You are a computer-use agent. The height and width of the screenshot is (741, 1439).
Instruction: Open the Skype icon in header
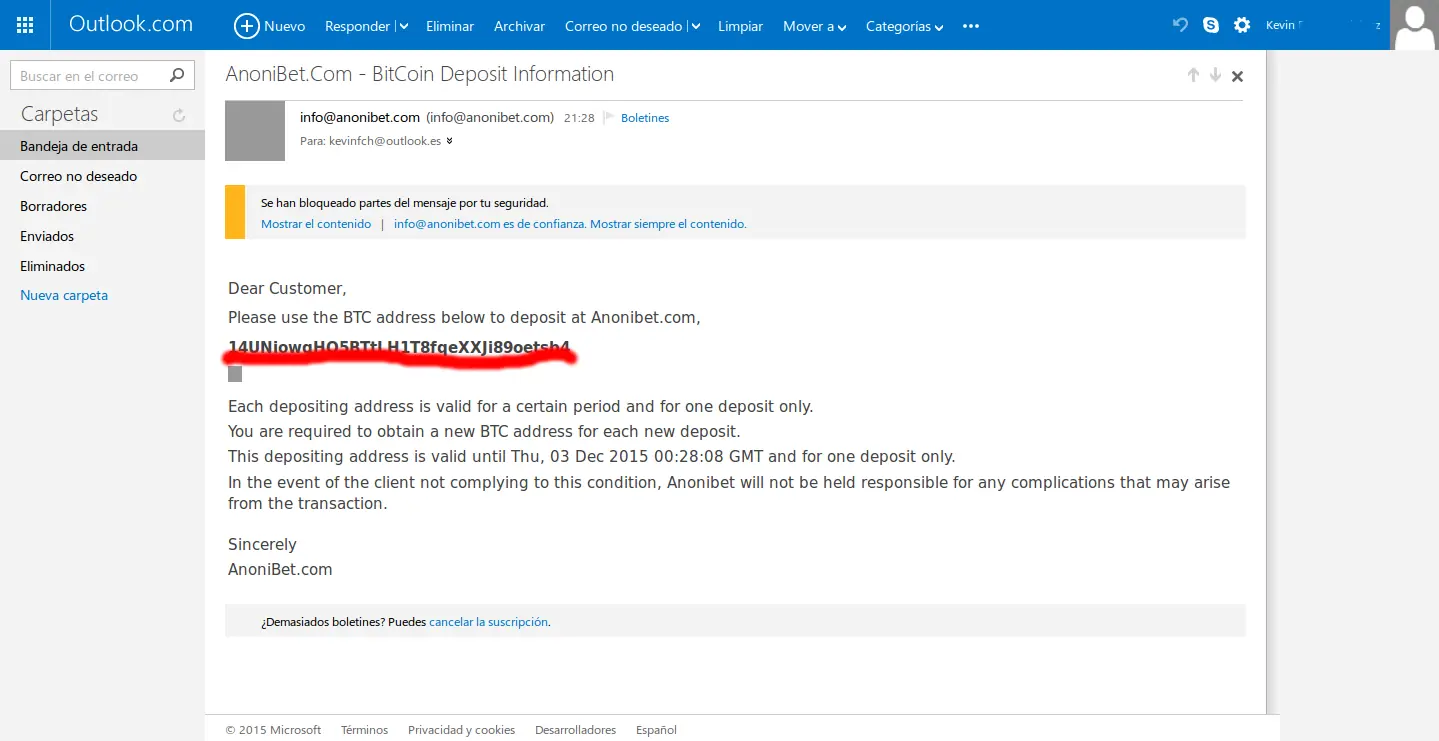(1211, 25)
